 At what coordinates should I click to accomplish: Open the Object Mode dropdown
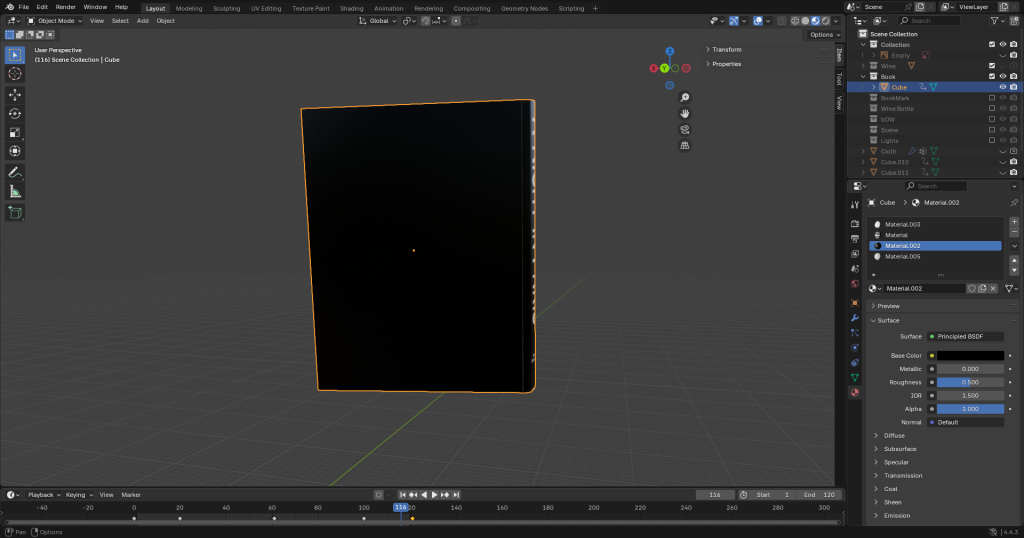[x=56, y=20]
